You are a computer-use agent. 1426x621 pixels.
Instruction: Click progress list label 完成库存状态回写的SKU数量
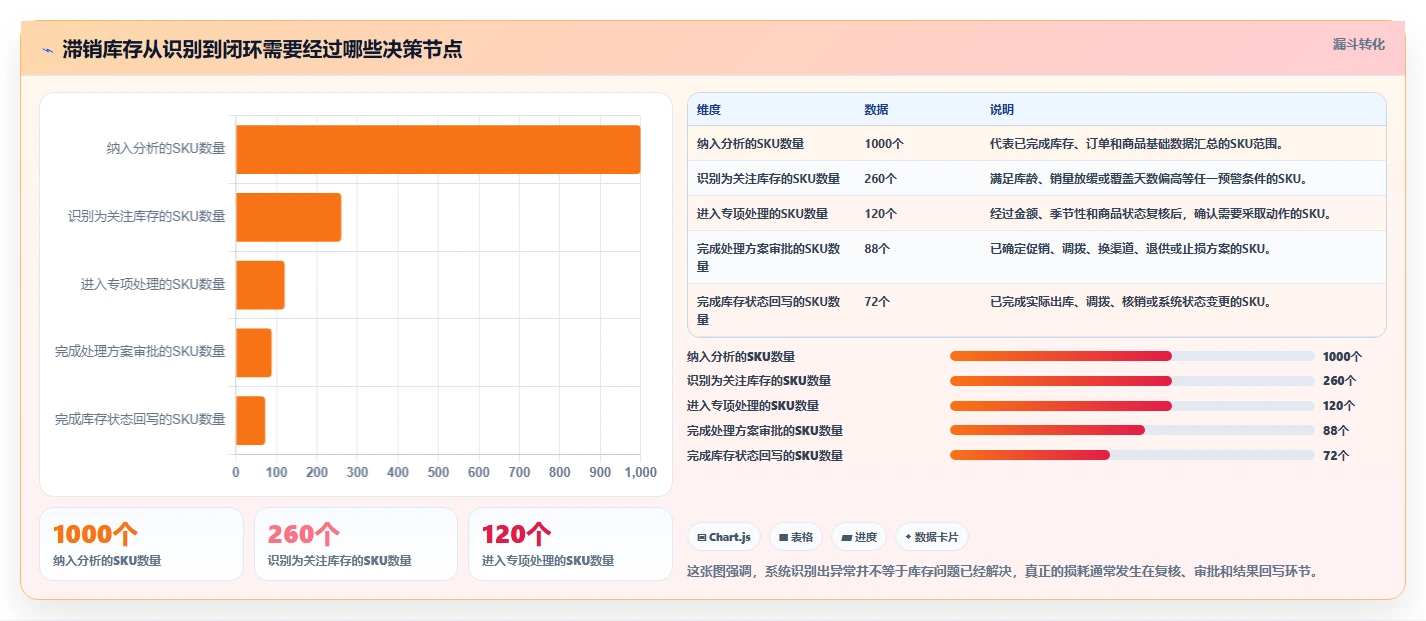[x=765, y=455]
